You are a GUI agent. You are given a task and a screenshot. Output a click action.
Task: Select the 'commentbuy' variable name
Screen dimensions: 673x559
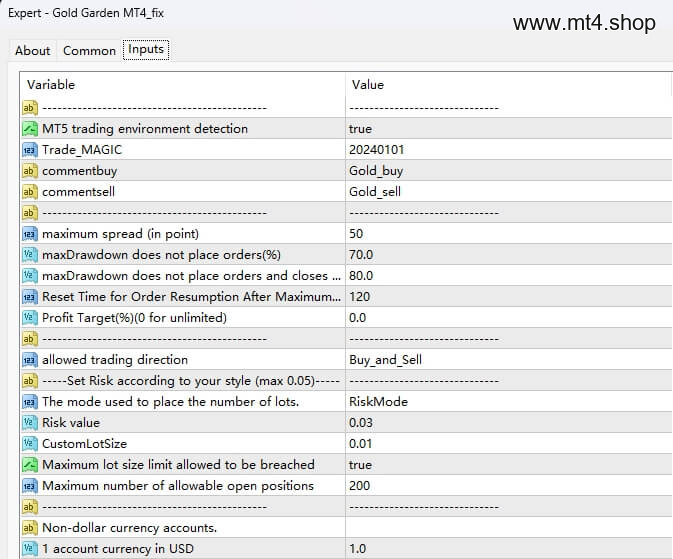pyautogui.click(x=79, y=170)
